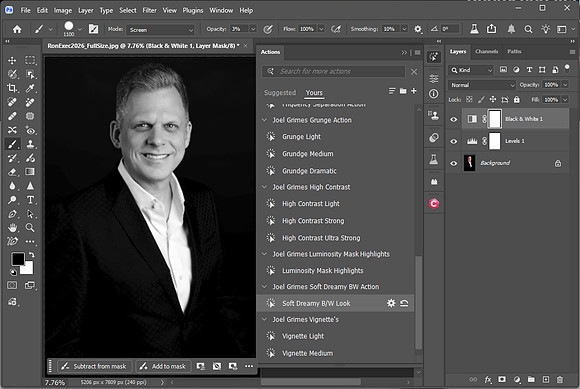Open brush settings panel icon
The image size is (580, 389).
click(x=94, y=29)
